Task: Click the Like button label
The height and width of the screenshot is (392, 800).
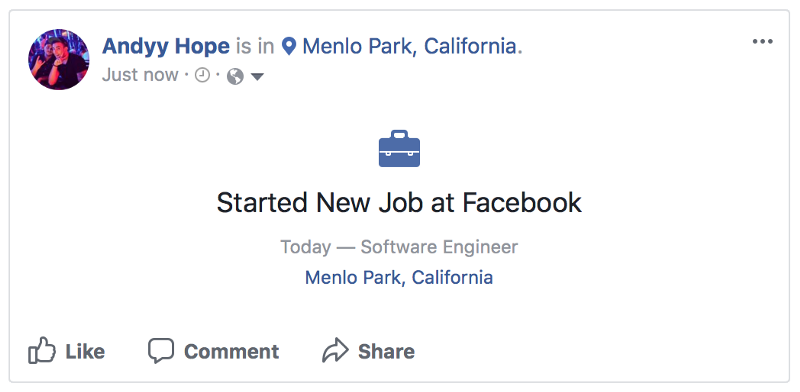Action: pos(85,352)
